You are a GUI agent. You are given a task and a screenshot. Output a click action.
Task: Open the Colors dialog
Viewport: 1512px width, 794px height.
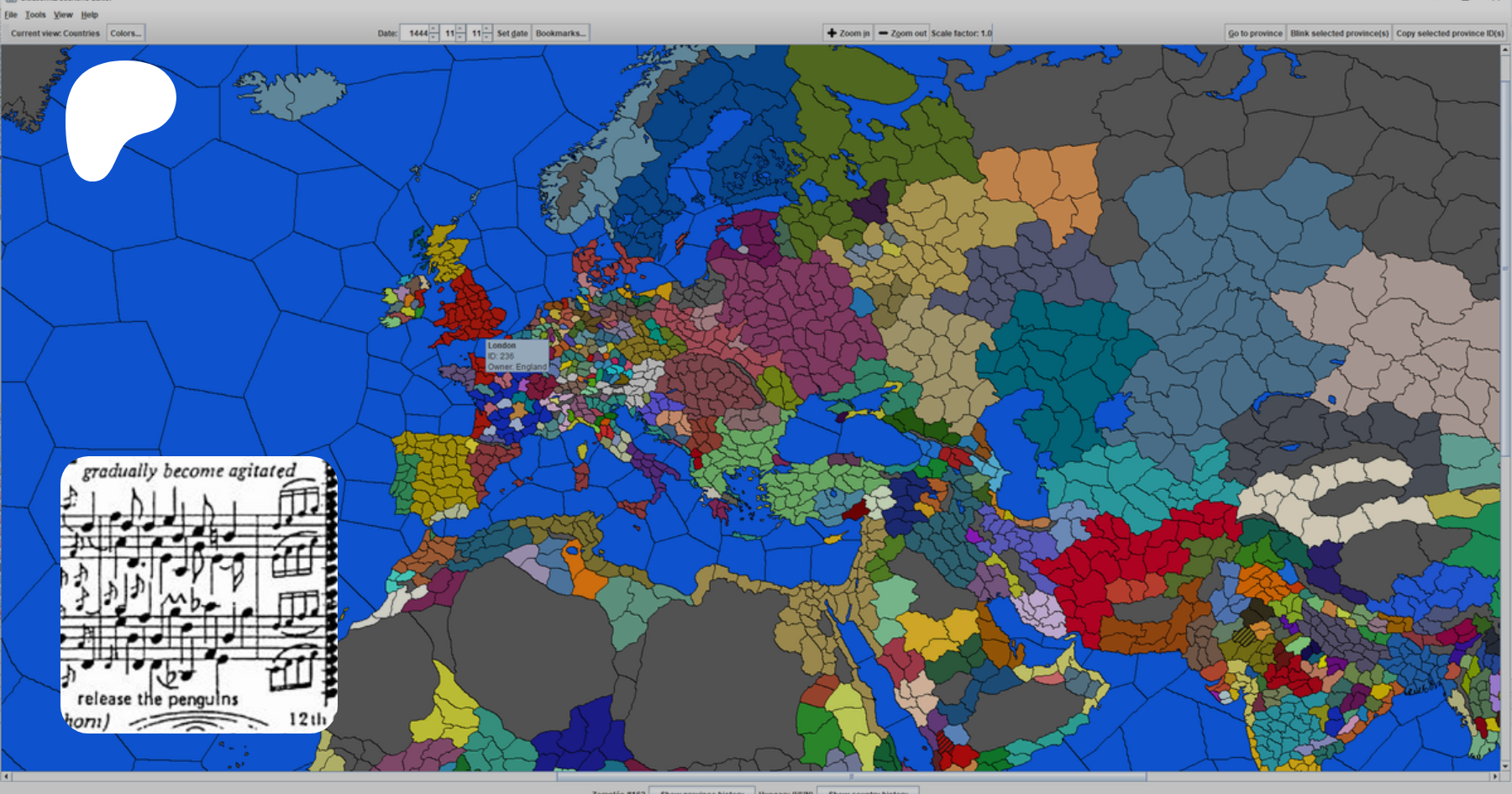click(126, 34)
